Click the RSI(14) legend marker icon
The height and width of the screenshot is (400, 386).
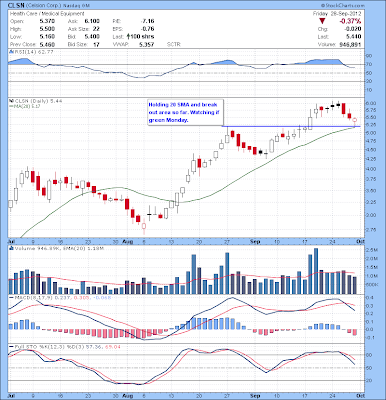pos(11,52)
